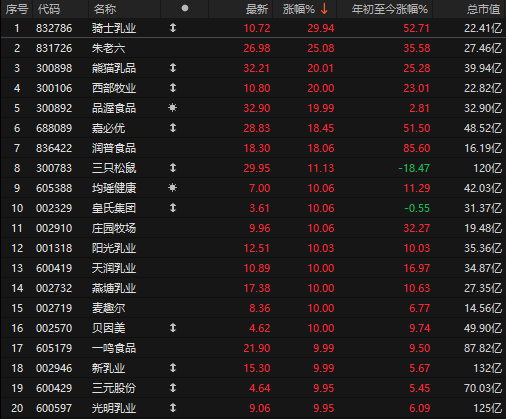This screenshot has height=419, width=506.
Task: Open the stock 新乳业
Action: tap(108, 368)
